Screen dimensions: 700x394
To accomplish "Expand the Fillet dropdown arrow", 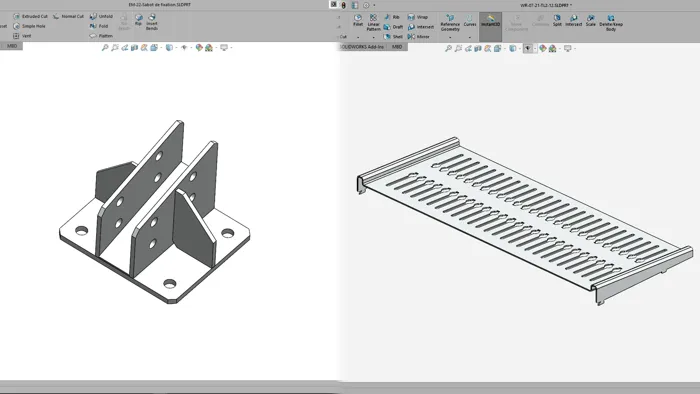I will tap(358, 37).
